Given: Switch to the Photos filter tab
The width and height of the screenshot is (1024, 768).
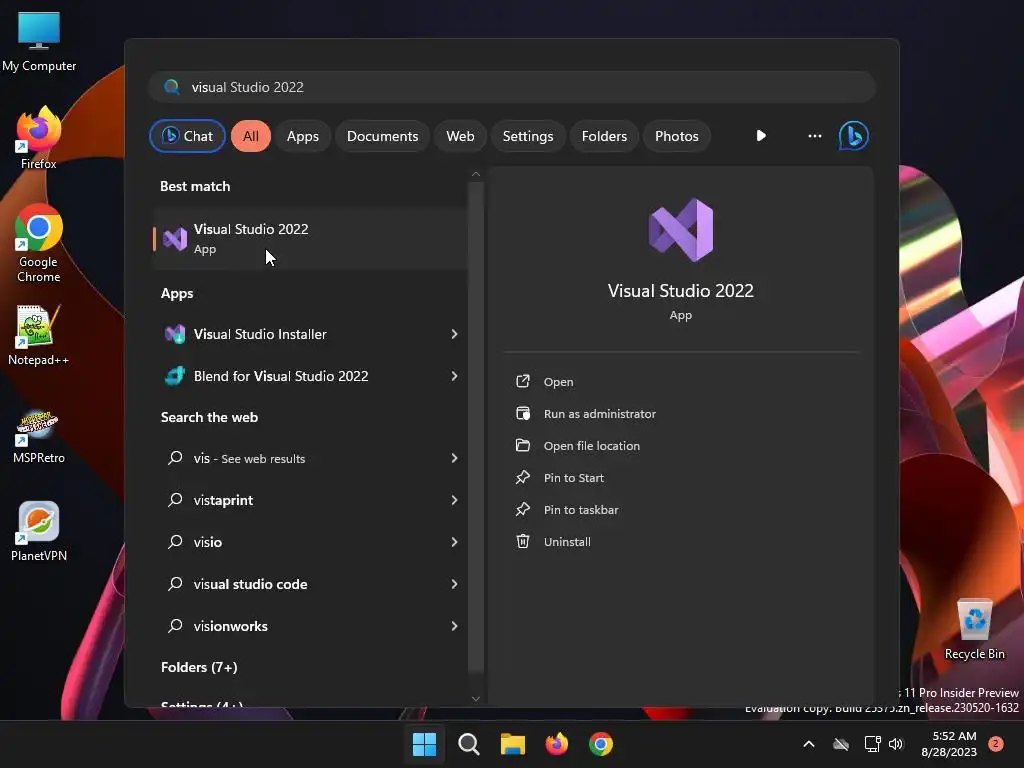Looking at the screenshot, I should pyautogui.click(x=677, y=136).
